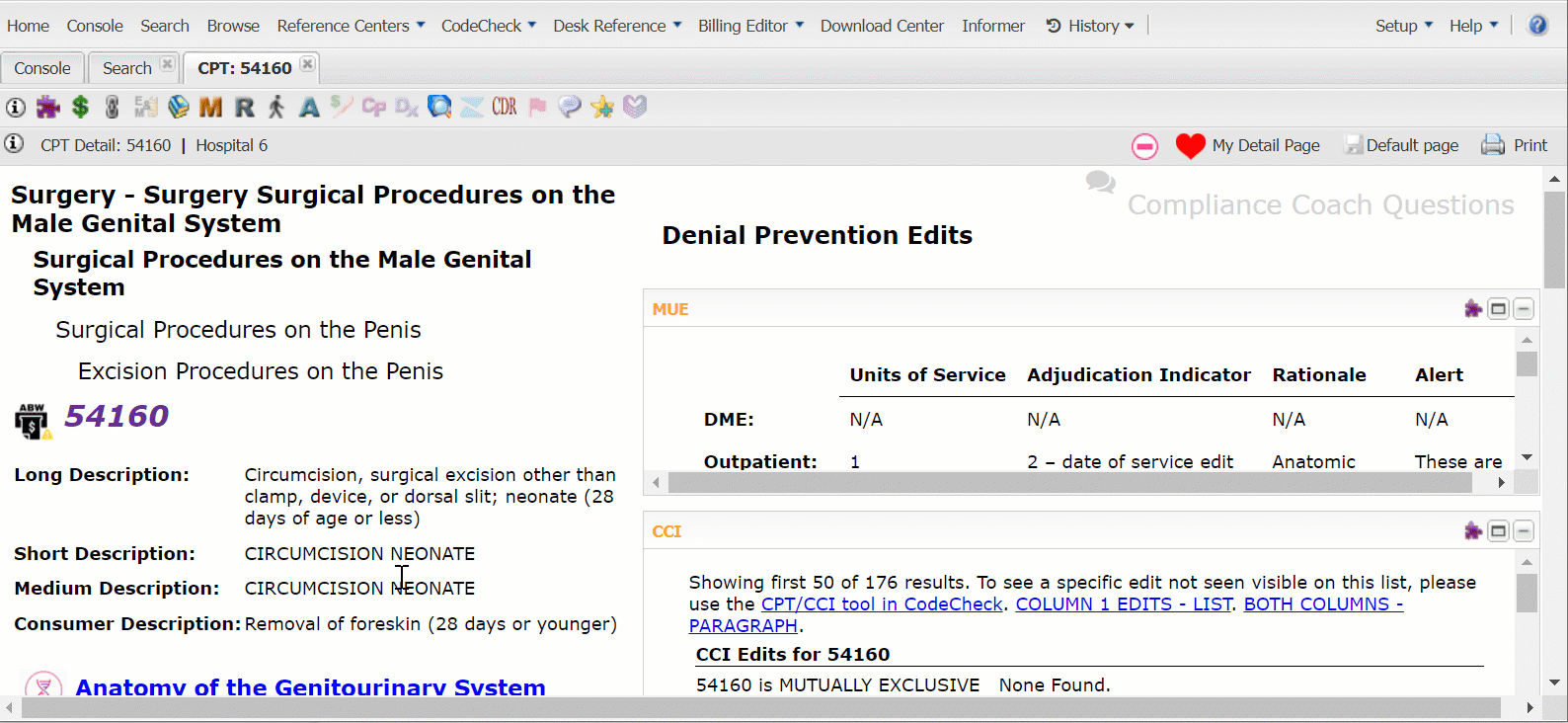Expand the Reference Centers dropdown menu
This screenshot has width=1568, height=723.
351,26
